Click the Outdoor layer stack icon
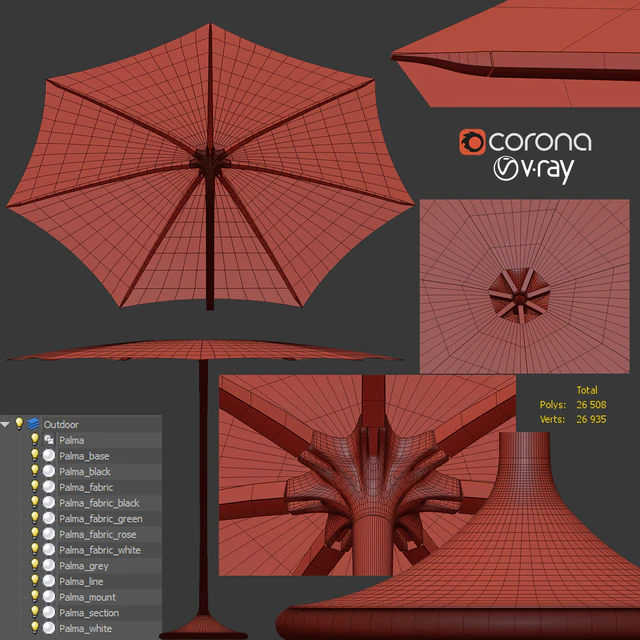The image size is (640, 640). (33, 424)
